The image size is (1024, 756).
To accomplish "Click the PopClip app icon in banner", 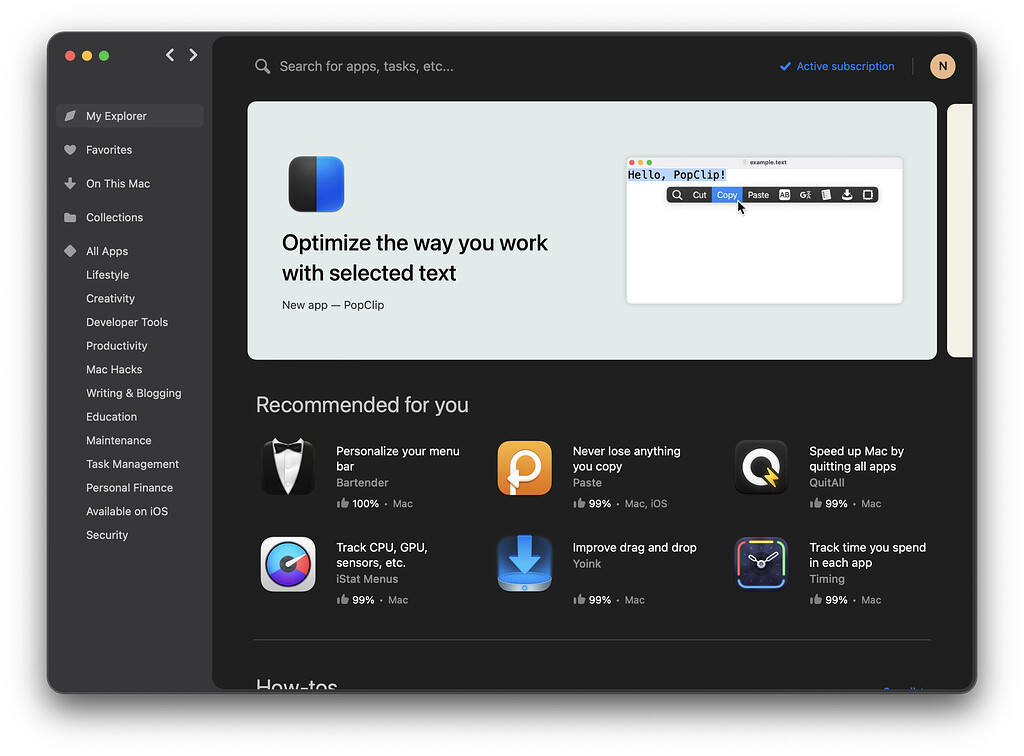I will [x=316, y=184].
